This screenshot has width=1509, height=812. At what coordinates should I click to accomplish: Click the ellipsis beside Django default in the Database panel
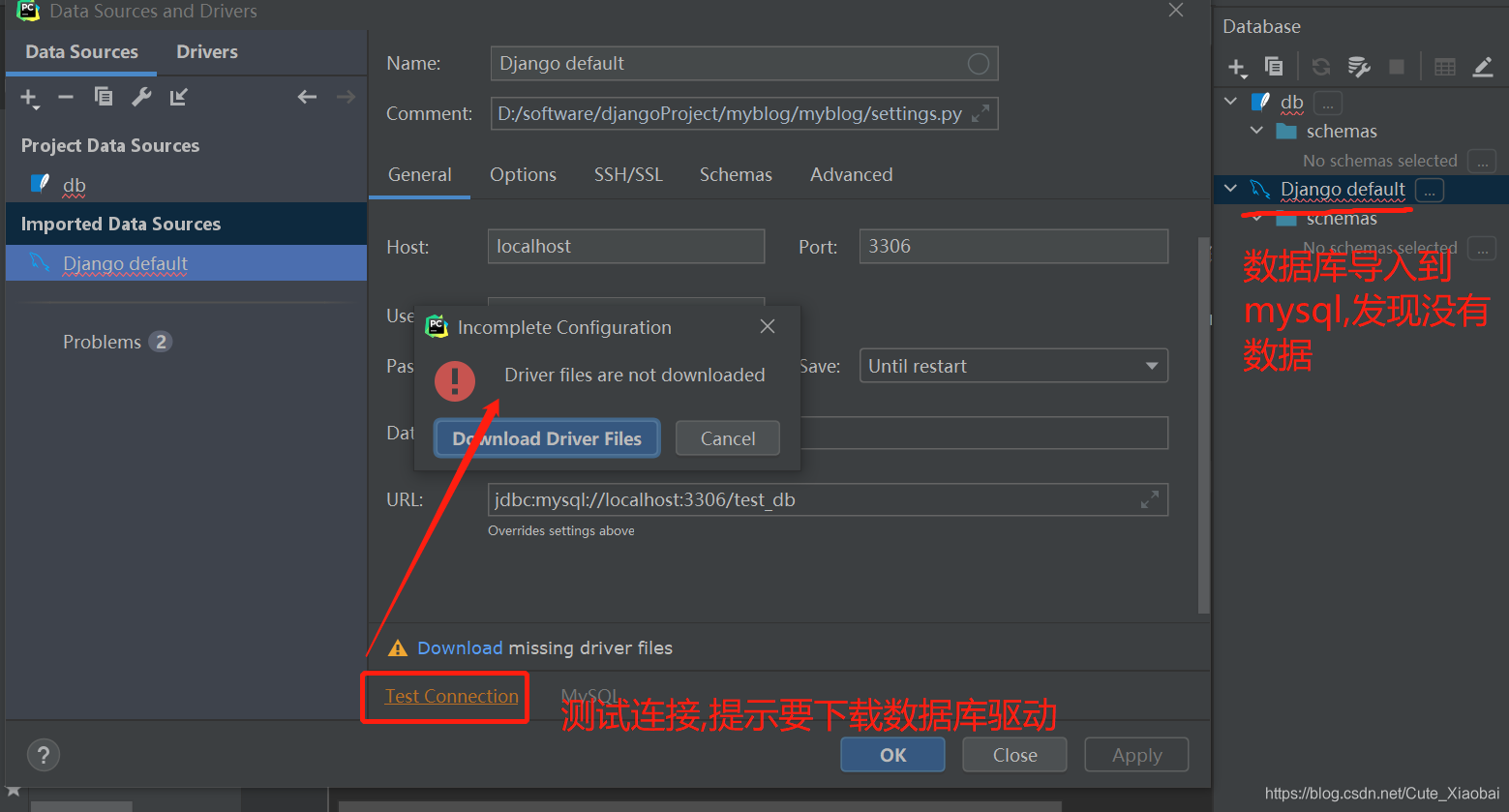[1430, 190]
